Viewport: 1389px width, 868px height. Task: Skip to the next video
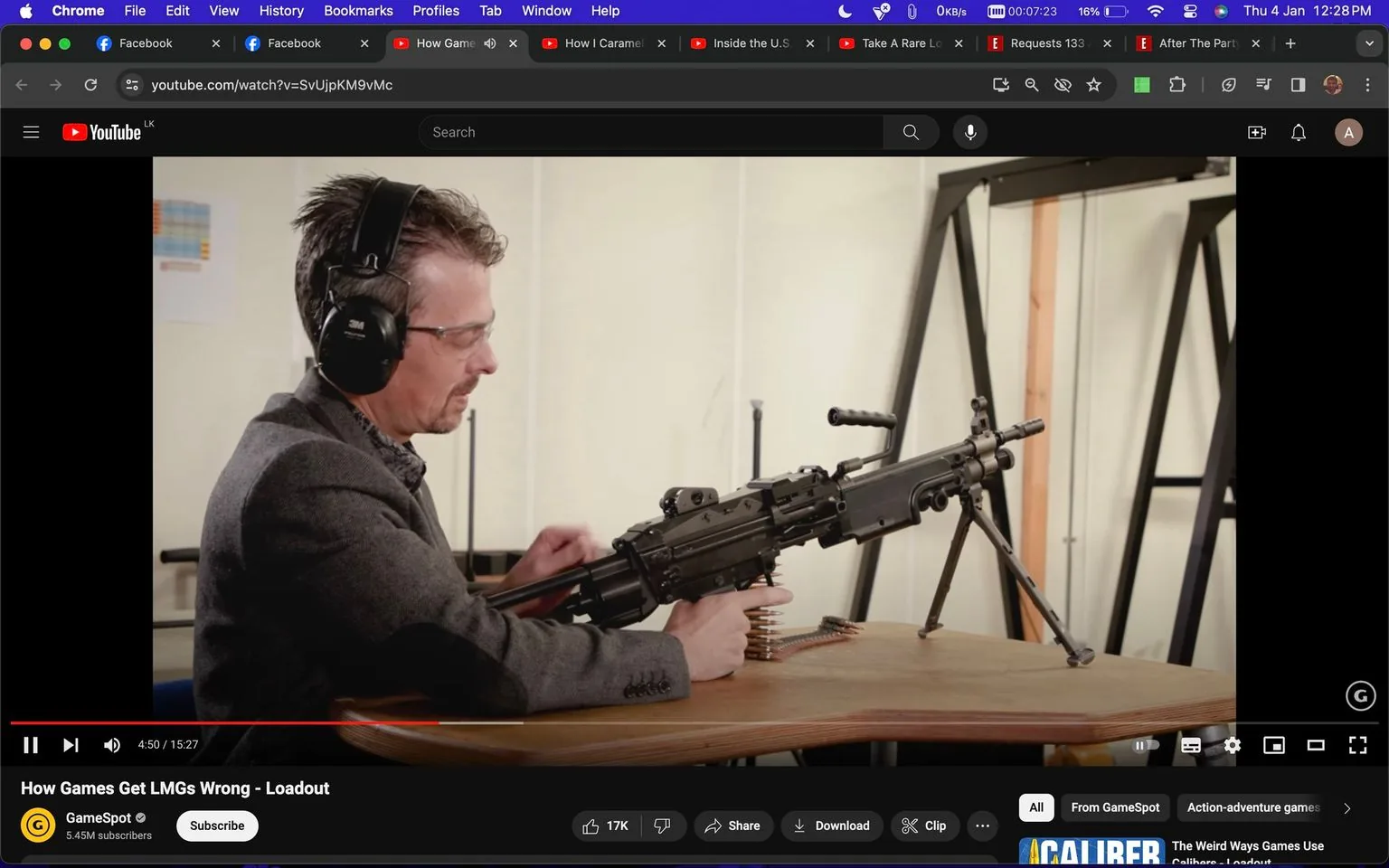71,744
